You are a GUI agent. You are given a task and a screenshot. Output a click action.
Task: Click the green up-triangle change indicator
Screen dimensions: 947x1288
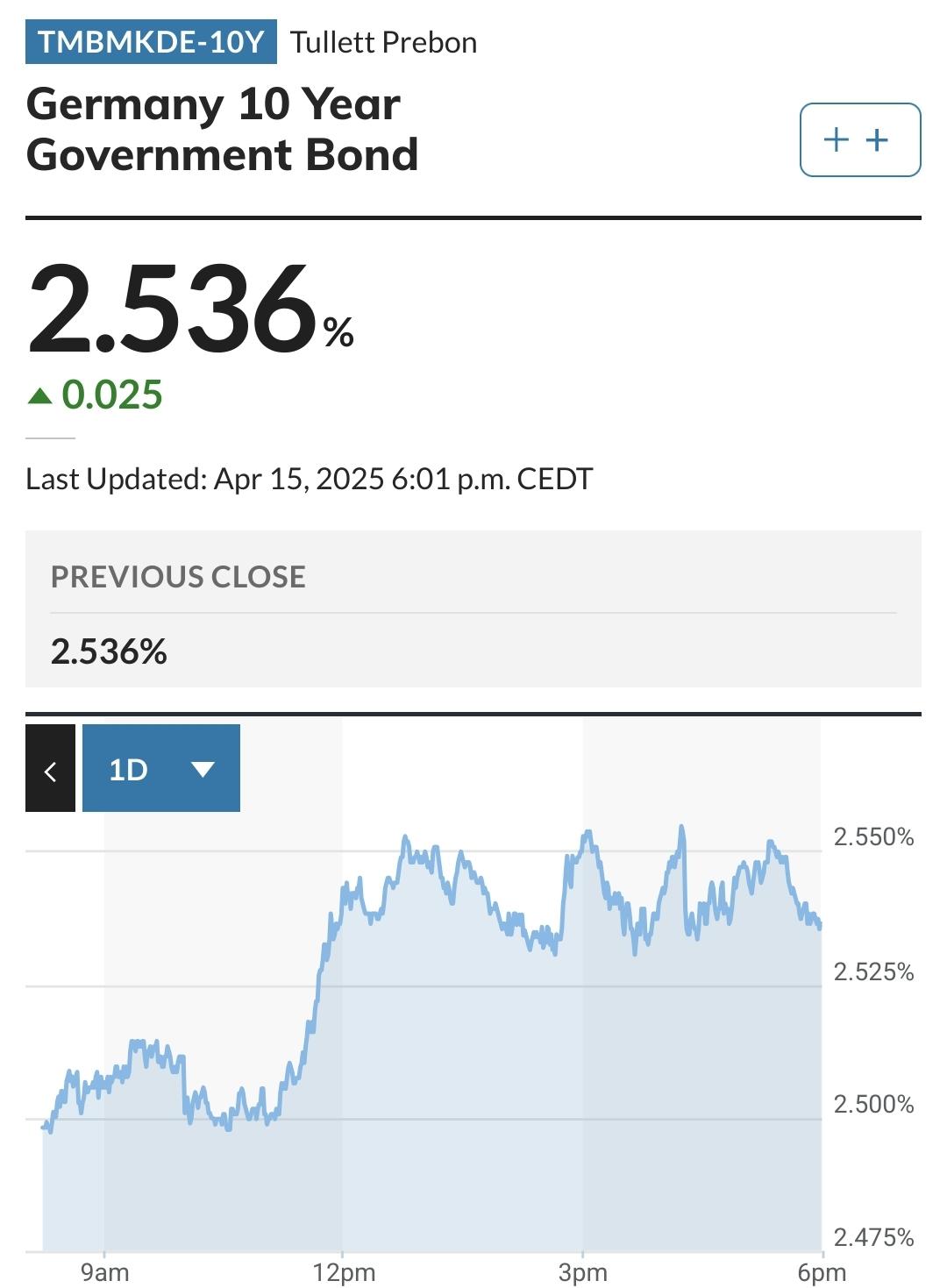(40, 396)
